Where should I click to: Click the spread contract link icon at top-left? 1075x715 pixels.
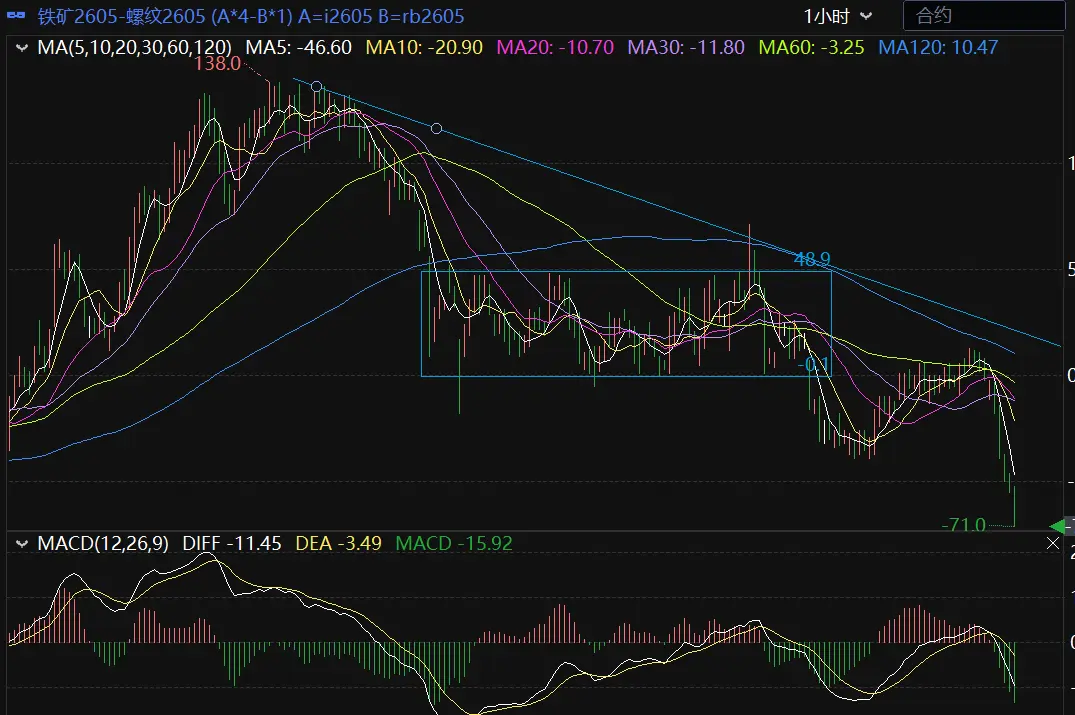(x=18, y=17)
